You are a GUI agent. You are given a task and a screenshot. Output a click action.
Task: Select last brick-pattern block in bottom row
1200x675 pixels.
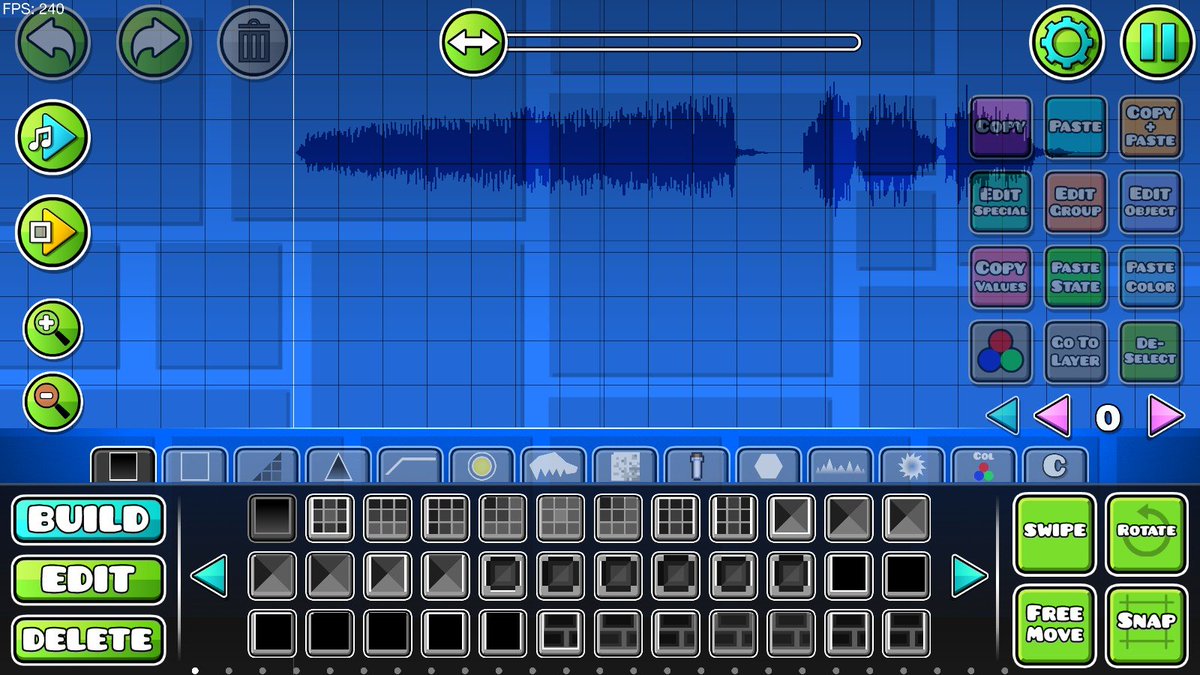point(908,634)
